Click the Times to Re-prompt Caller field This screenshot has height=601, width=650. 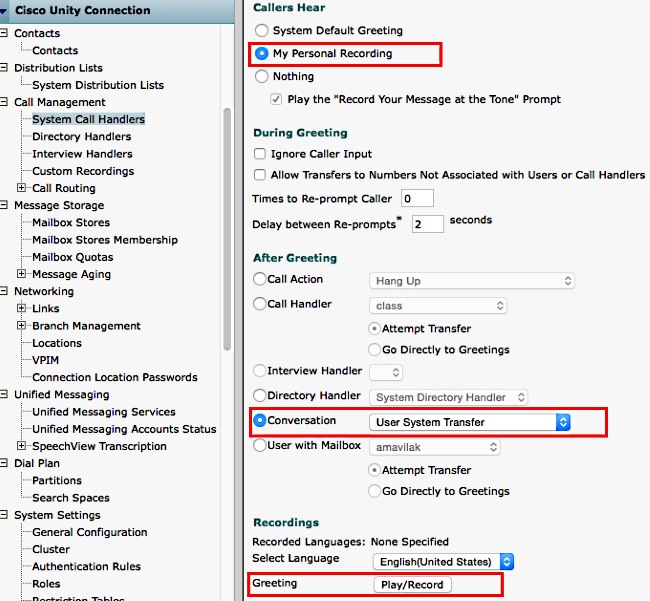pos(417,198)
